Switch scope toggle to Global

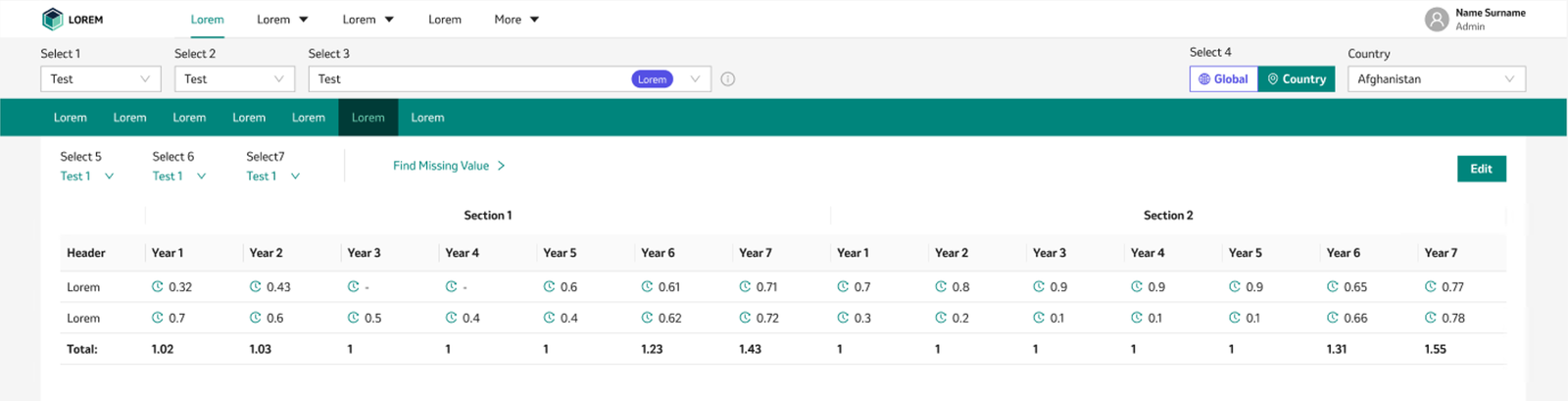tap(1223, 79)
